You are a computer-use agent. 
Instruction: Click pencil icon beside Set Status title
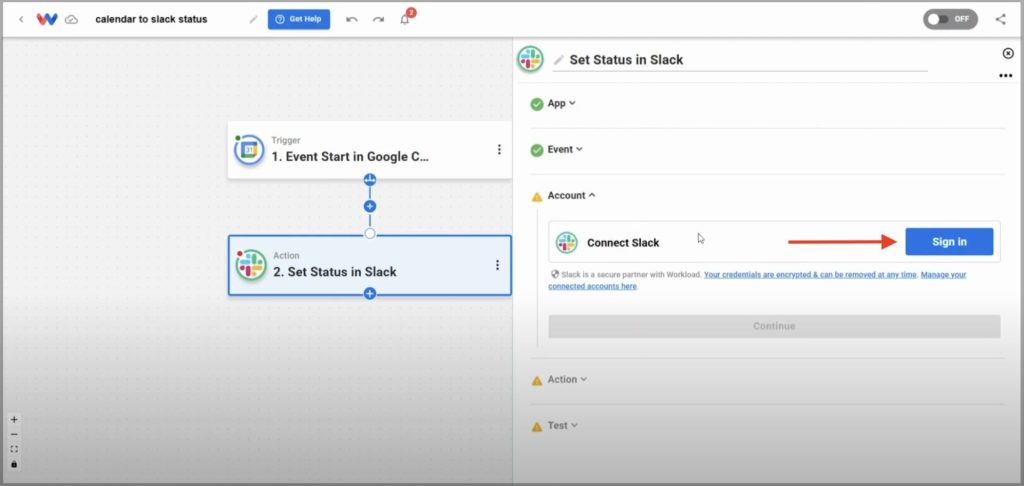coord(558,60)
